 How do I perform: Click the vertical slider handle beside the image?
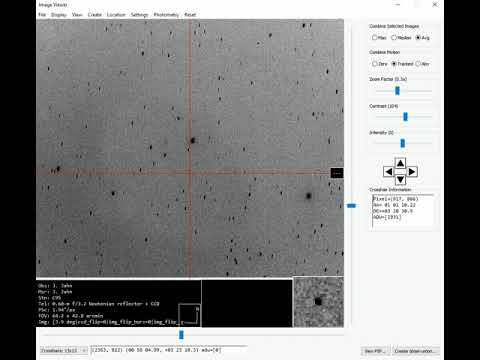[x=351, y=206]
